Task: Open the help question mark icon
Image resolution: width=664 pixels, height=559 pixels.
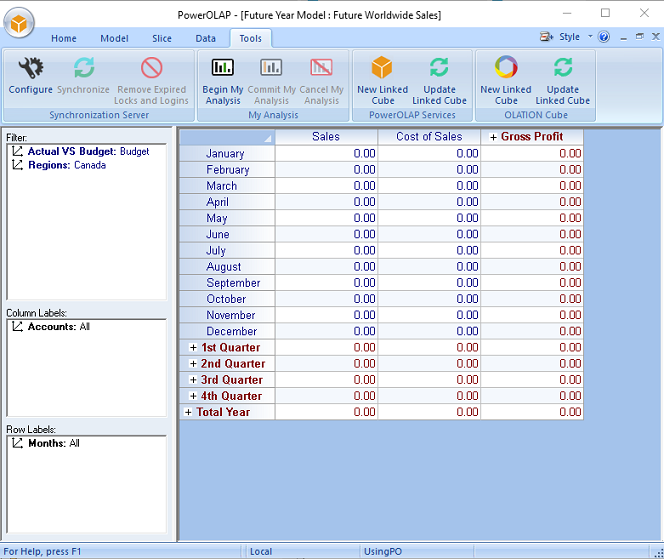Action: pyautogui.click(x=604, y=37)
